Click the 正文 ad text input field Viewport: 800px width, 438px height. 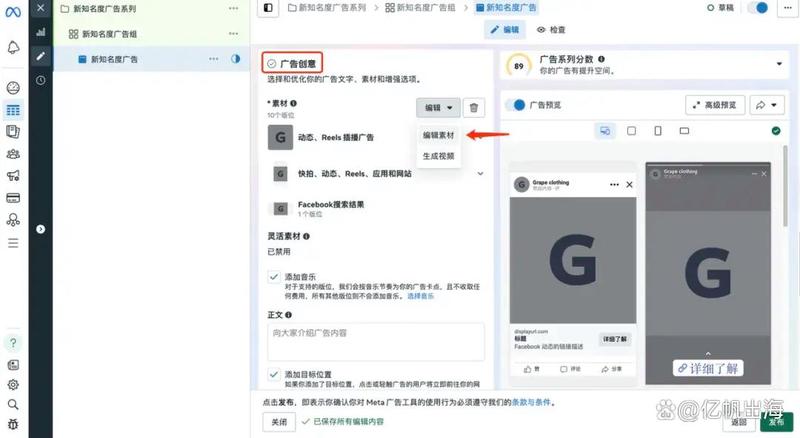[376, 340]
